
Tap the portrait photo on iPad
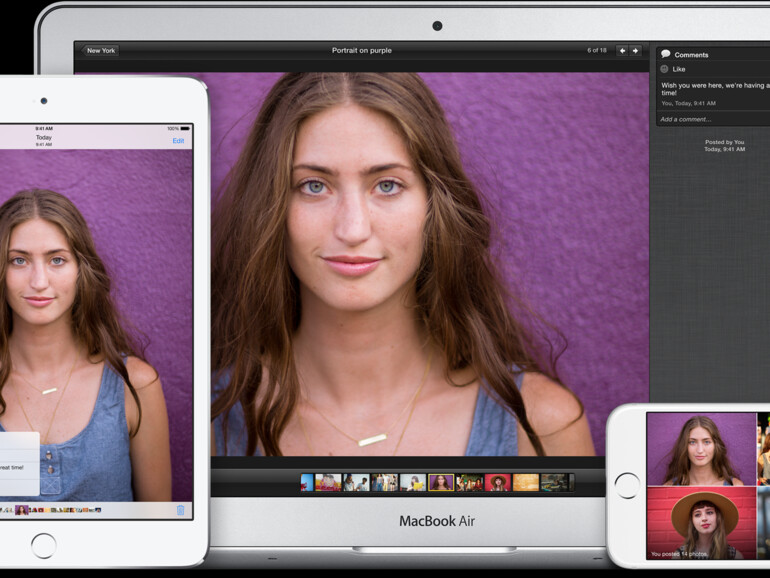point(96,325)
